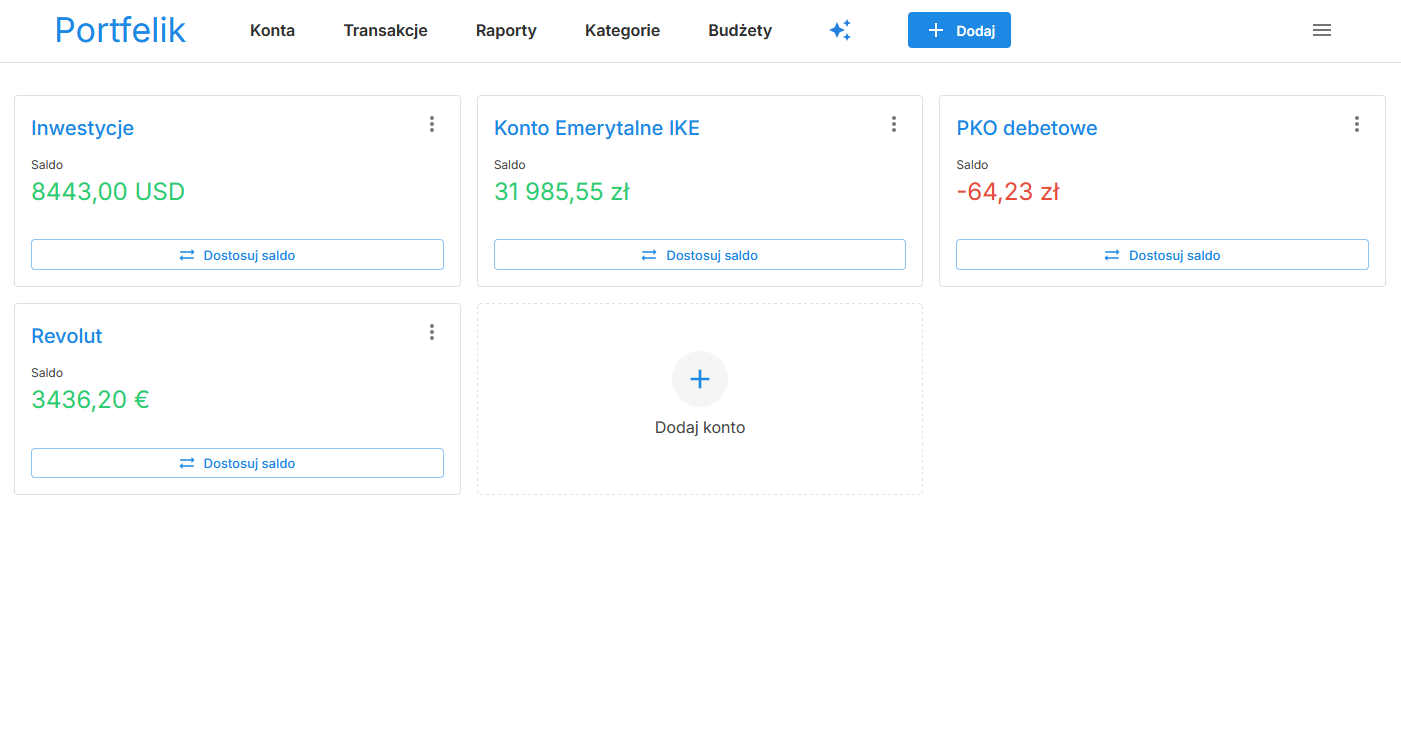Open Konto Emerytalne IKE three-dot menu
Screen dimensions: 1401x752
pyautogui.click(x=894, y=124)
